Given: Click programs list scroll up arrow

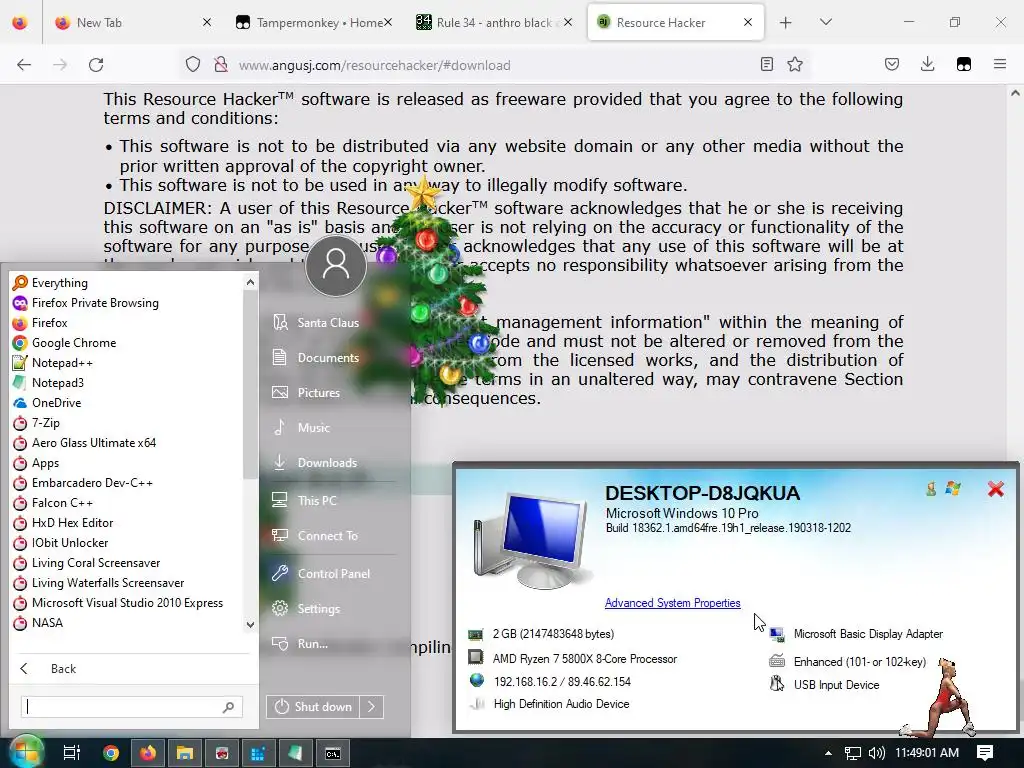Looking at the screenshot, I should (x=250, y=282).
